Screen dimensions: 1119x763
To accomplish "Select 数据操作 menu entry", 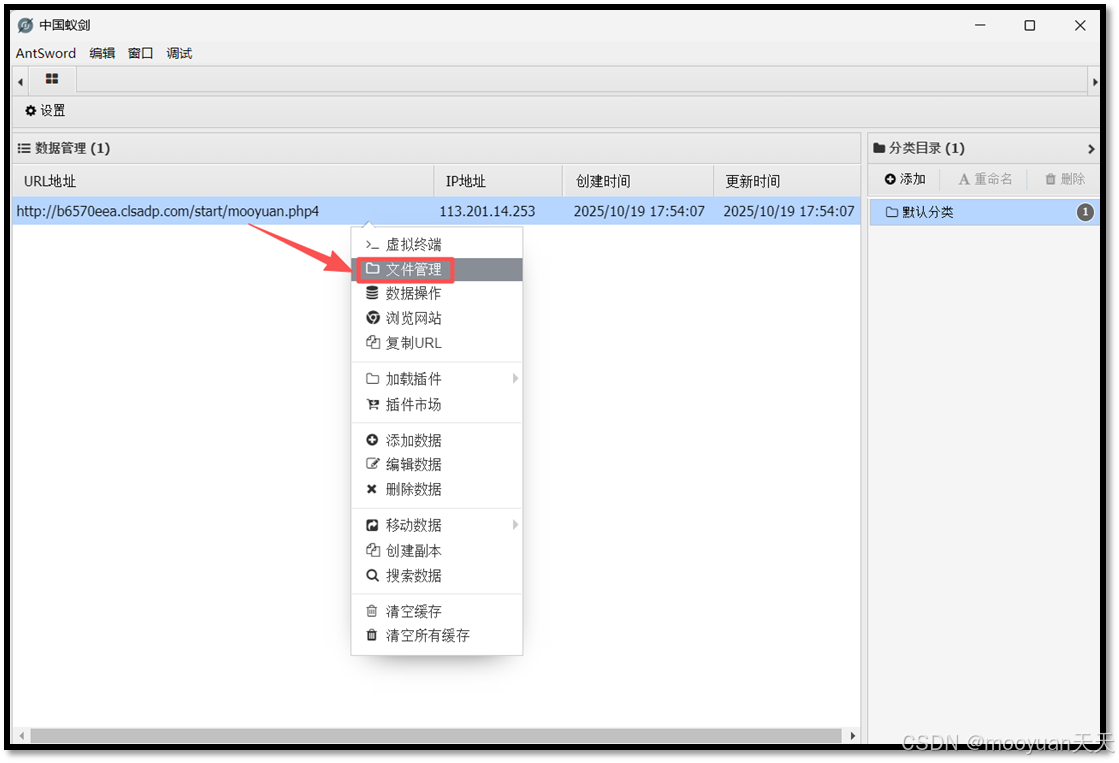I will click(437, 293).
